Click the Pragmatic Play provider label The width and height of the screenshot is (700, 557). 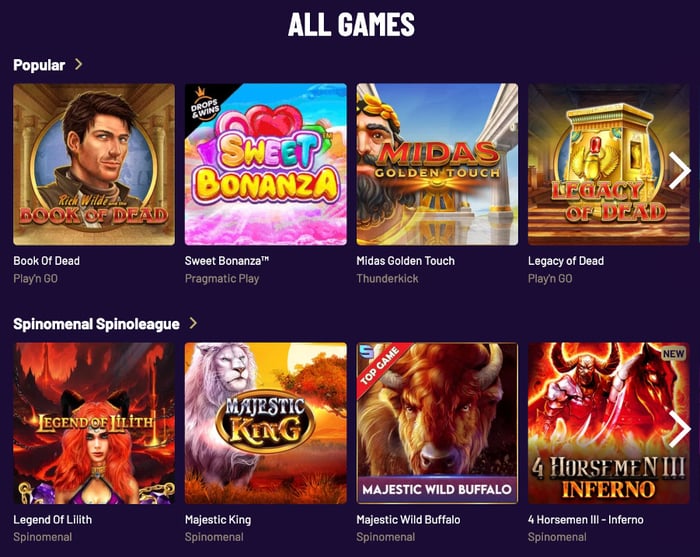tap(222, 279)
